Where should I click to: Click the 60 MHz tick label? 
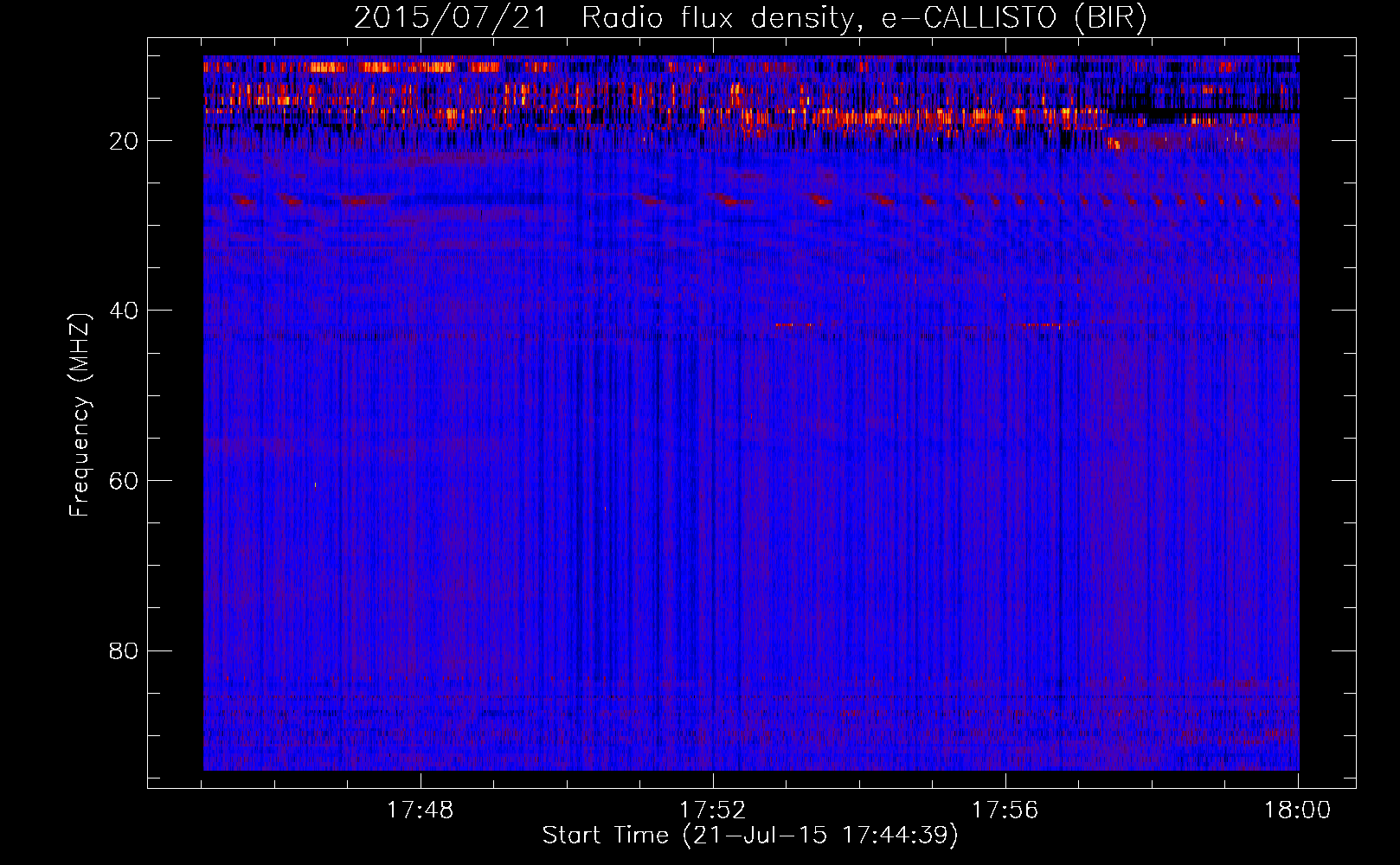click(x=124, y=481)
